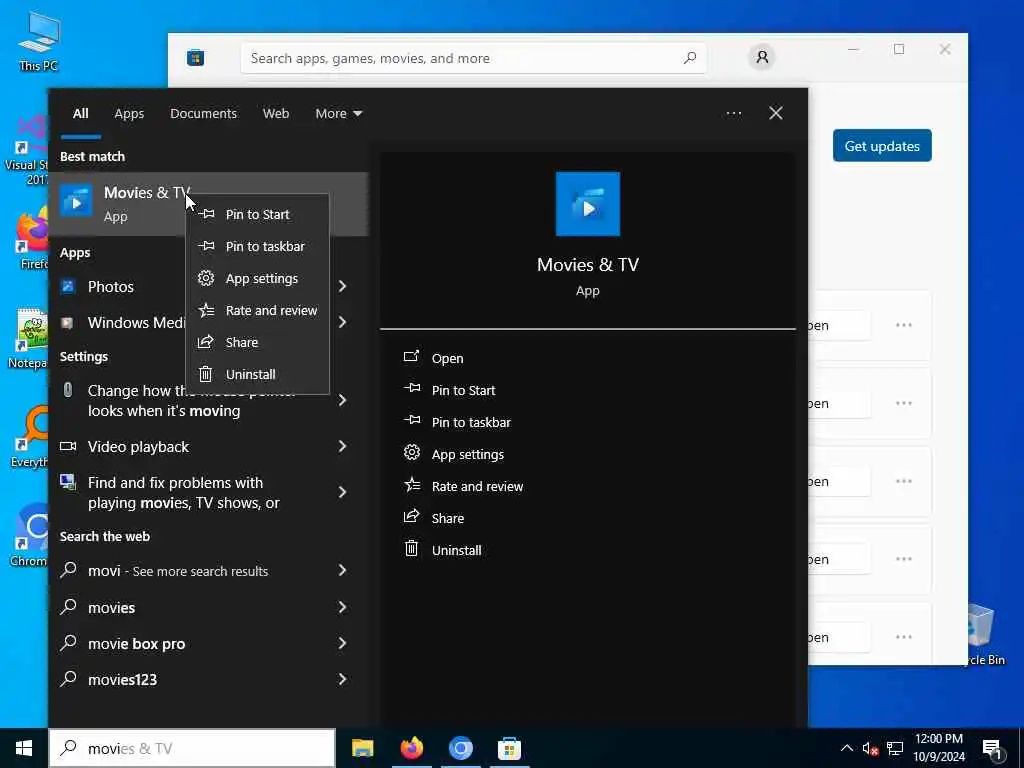Click Open in the preview pane
This screenshot has height=768, width=1024.
[x=447, y=359]
